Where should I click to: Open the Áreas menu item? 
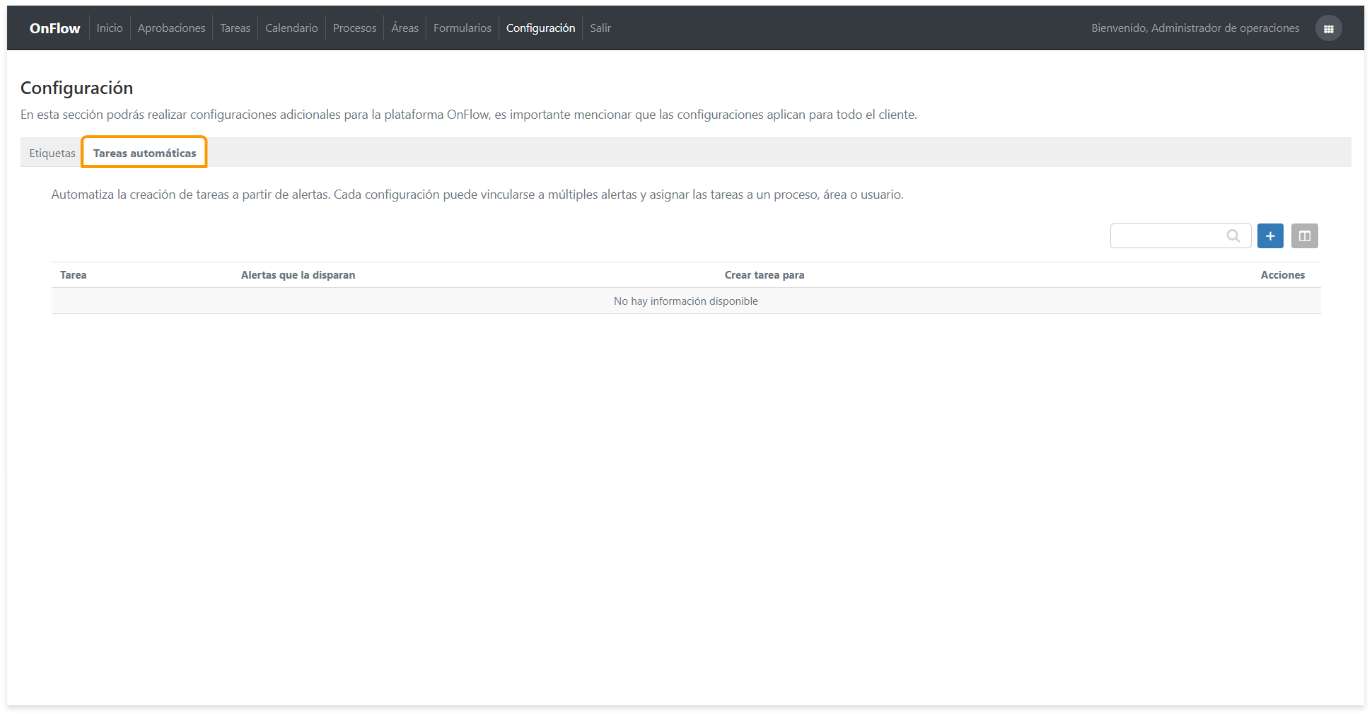tap(405, 28)
